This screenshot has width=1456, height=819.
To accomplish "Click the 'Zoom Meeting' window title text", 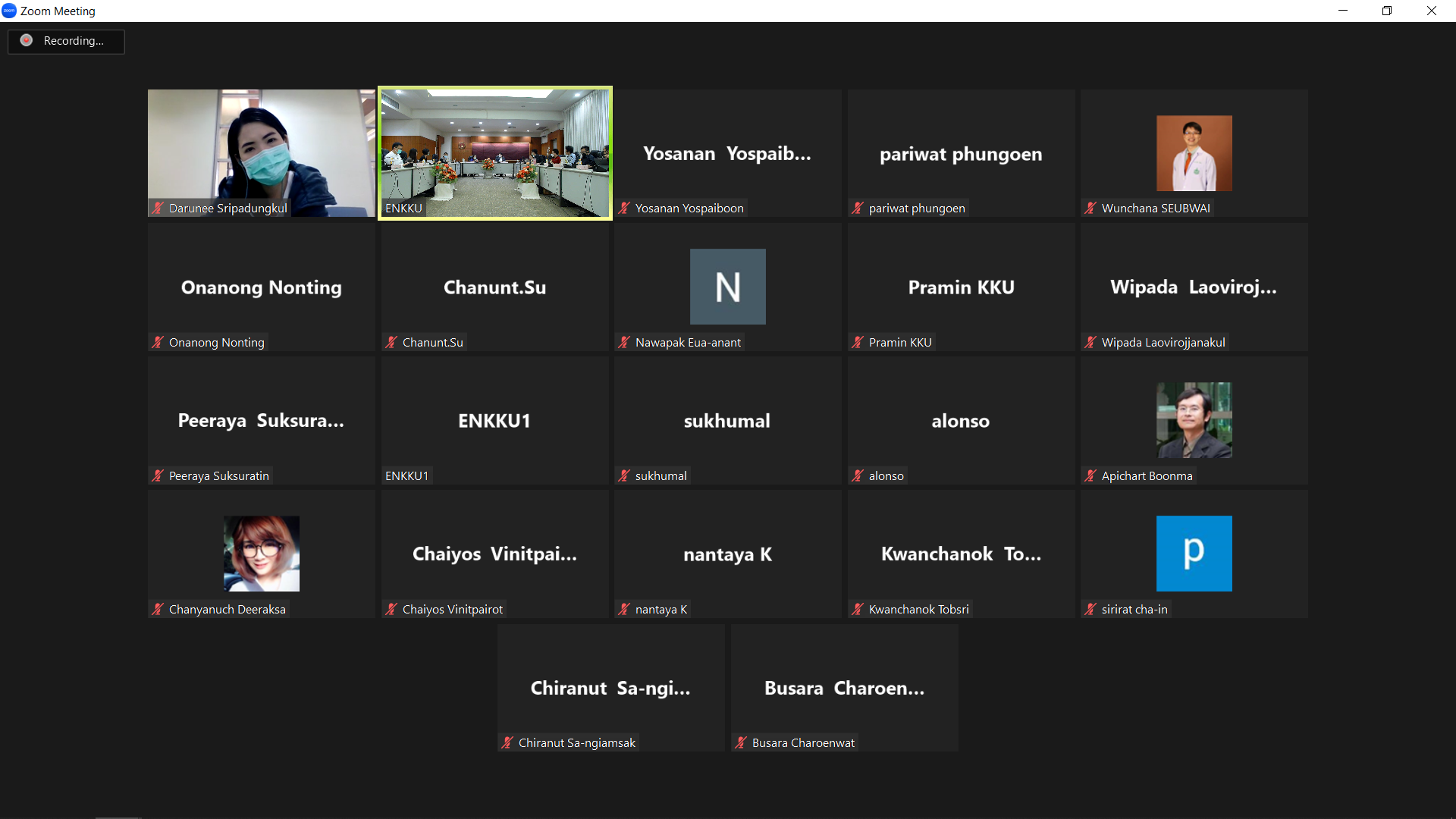I will tap(58, 11).
